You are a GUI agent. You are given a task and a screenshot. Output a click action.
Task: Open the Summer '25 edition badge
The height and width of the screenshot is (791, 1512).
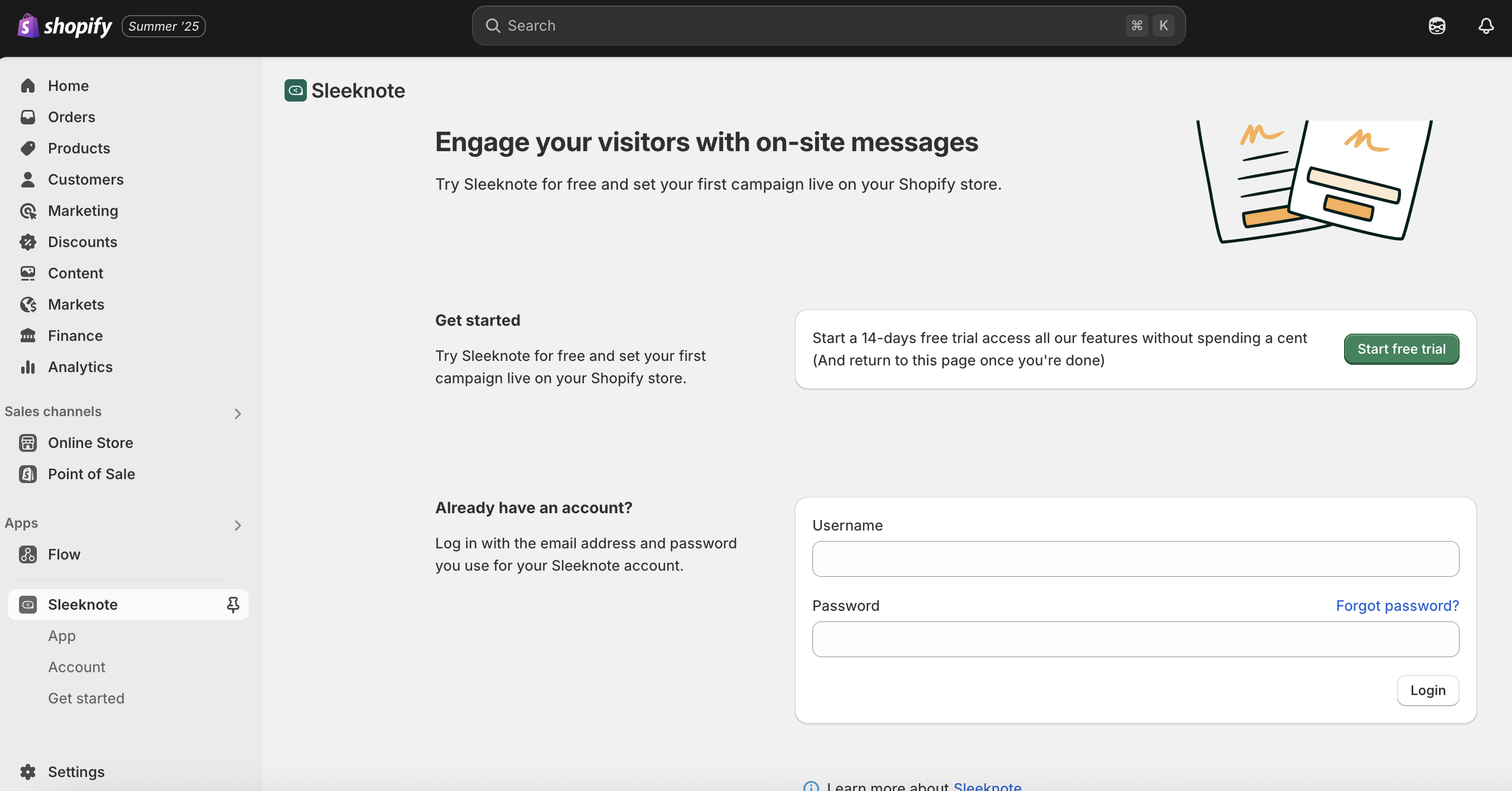click(x=164, y=26)
